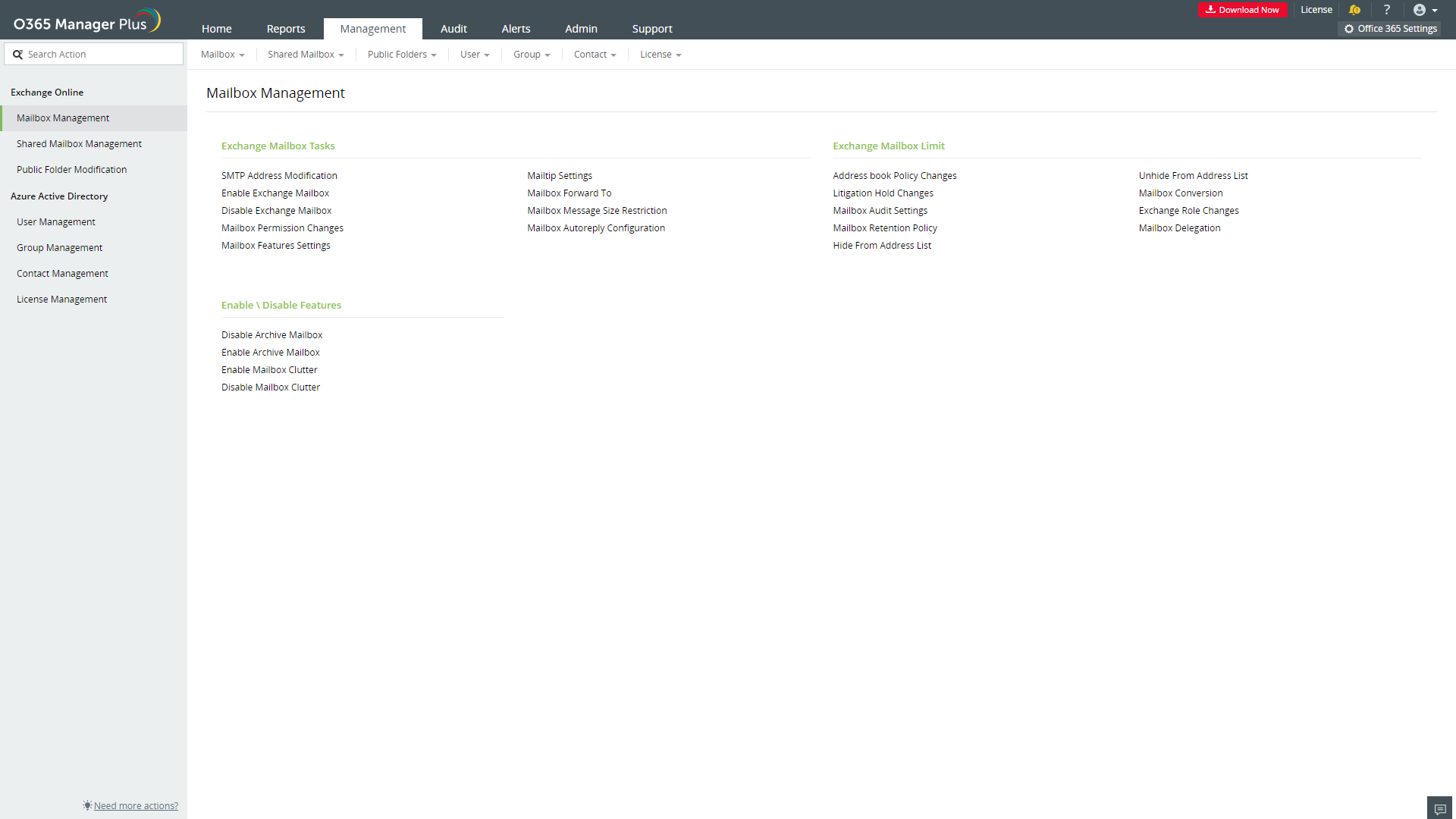1456x819 pixels.
Task: Expand the Public Folders dropdown
Action: (402, 55)
